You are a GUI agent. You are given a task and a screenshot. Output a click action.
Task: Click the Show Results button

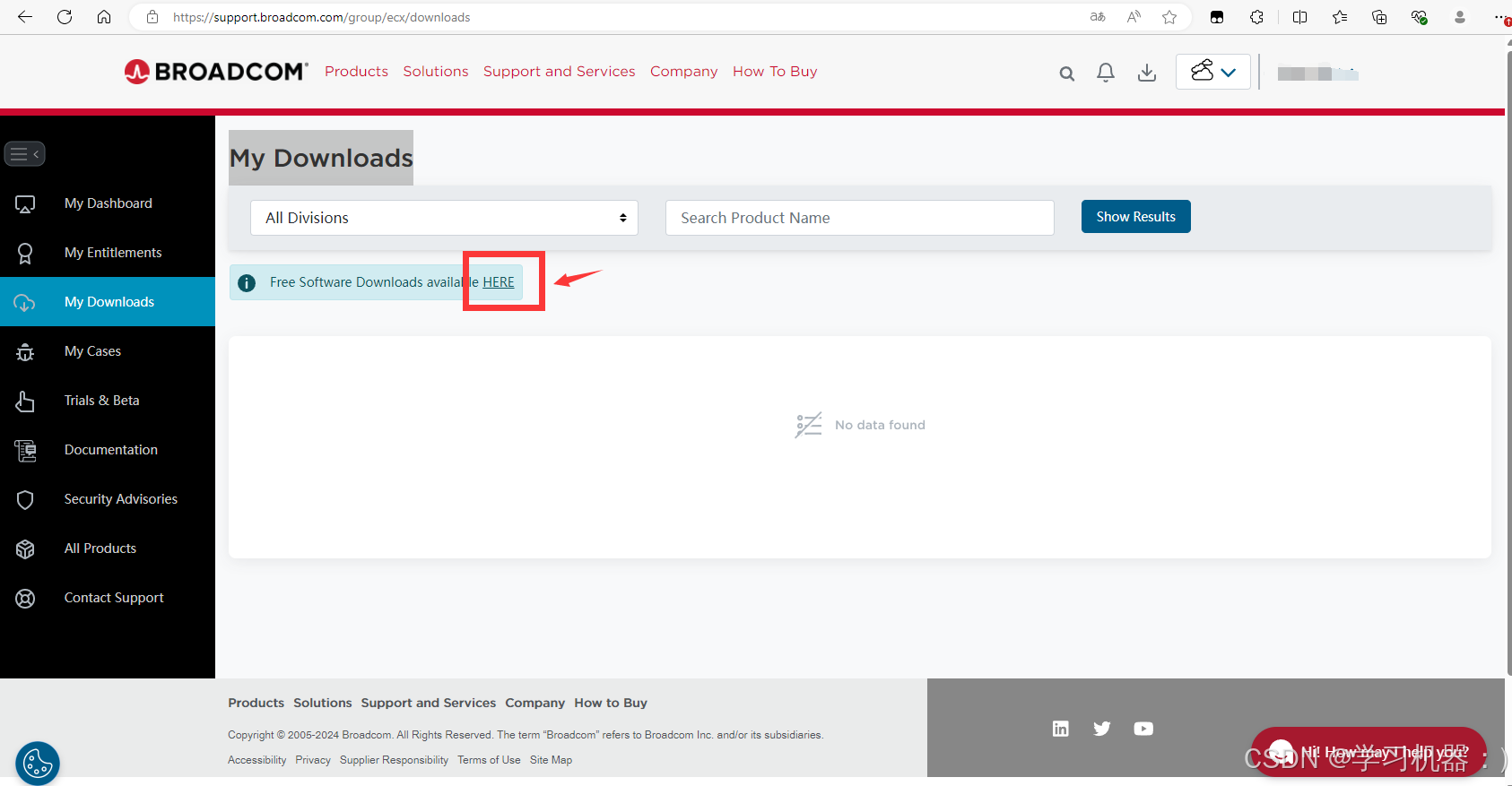tap(1135, 217)
